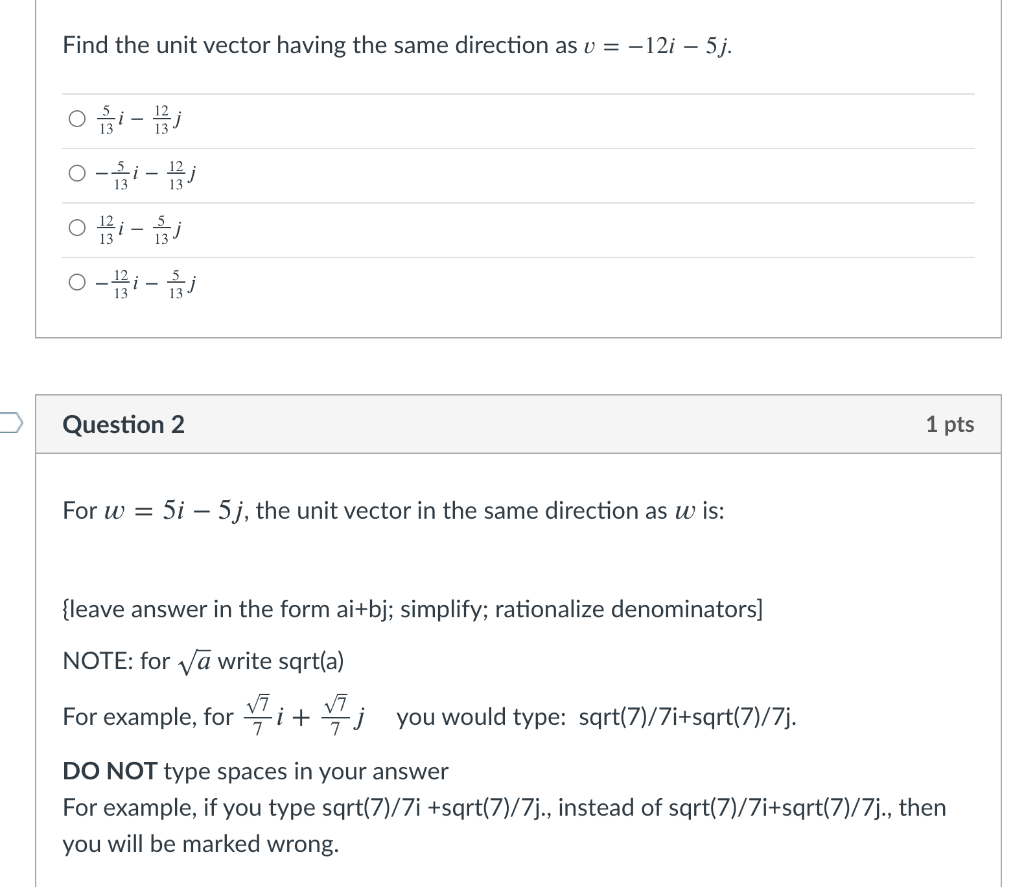Select answer option 12/13 i − 5/13 j
Image resolution: width=1024 pixels, height=887 pixels.
pos(76,227)
